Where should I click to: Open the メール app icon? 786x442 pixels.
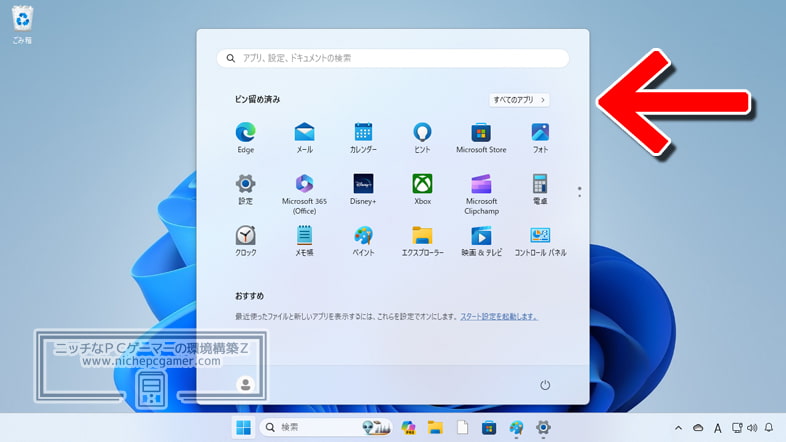click(x=304, y=137)
